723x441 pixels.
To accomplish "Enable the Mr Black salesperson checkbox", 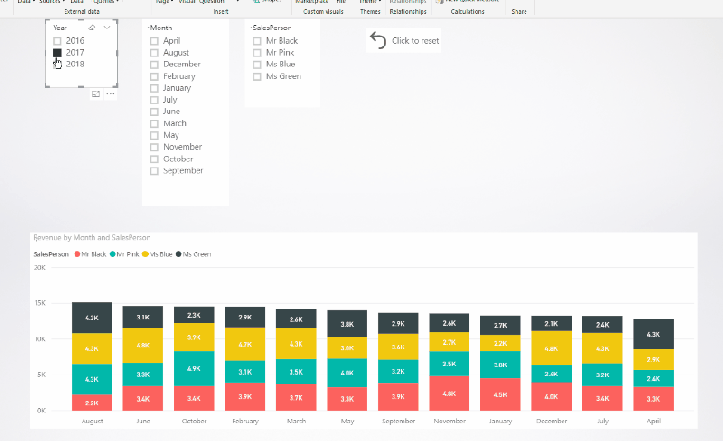I will tap(258, 41).
